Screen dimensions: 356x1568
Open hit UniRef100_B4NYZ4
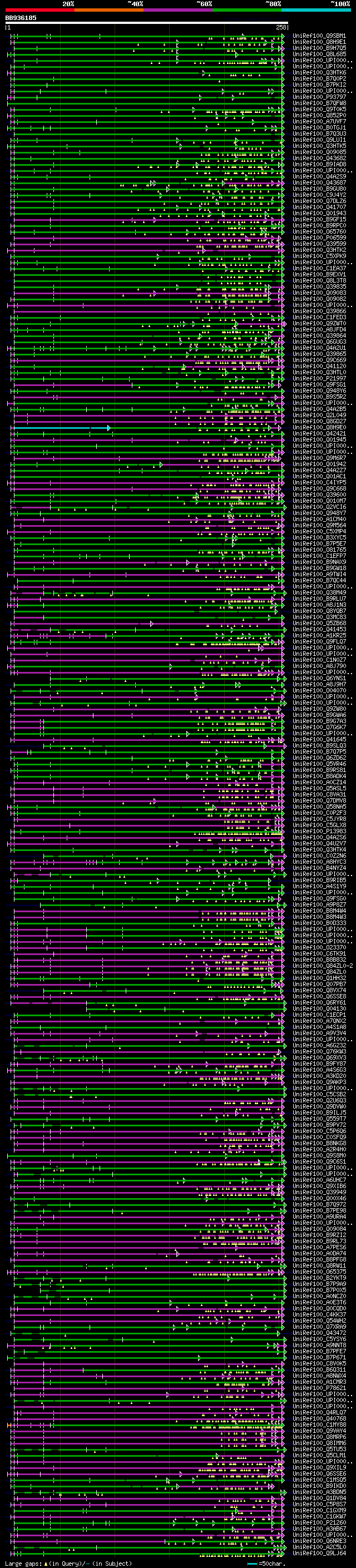(319, 868)
